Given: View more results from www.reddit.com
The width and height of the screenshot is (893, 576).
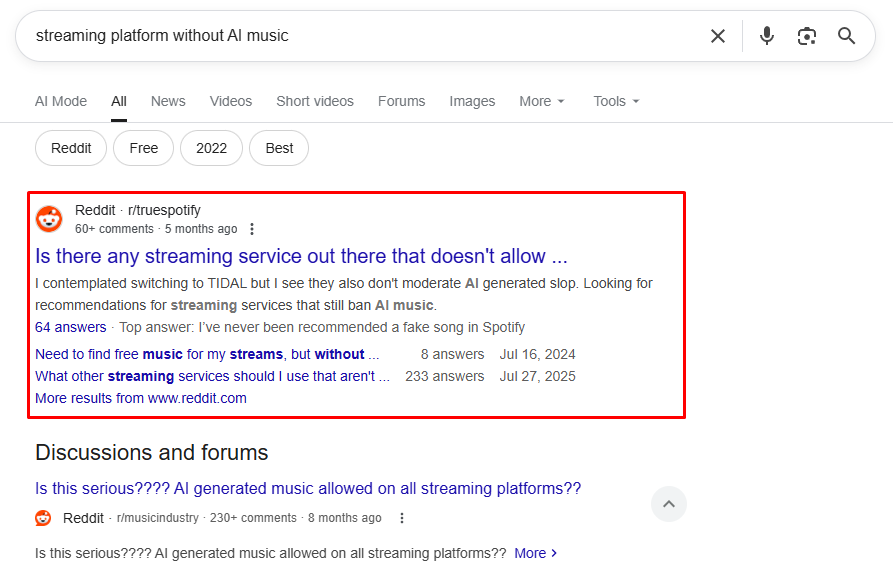Looking at the screenshot, I should (x=139, y=397).
